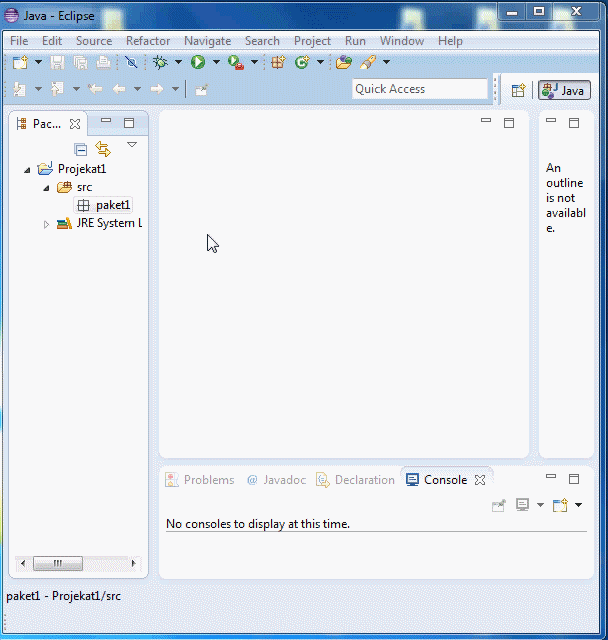
Task: Click Run Last Tool (external tools) icon
Action: (x=236, y=62)
